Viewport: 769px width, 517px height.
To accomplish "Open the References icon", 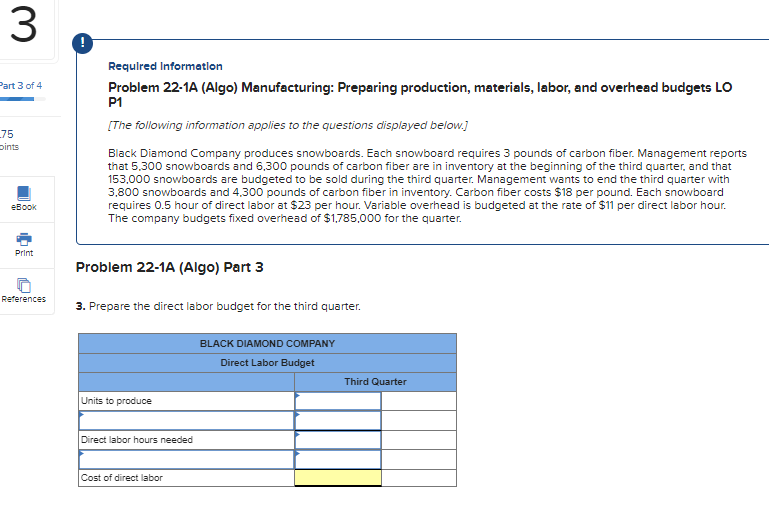I will coord(24,285).
